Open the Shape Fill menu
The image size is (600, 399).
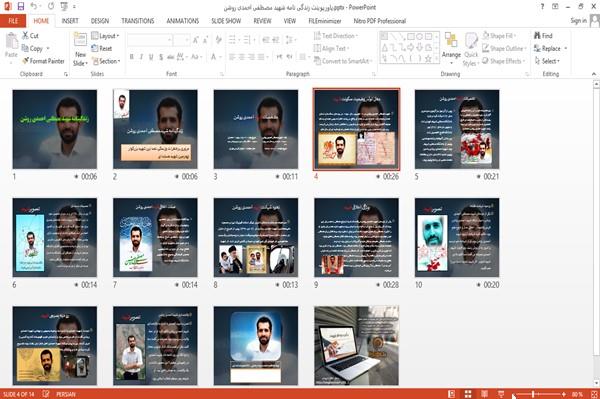click(499, 36)
